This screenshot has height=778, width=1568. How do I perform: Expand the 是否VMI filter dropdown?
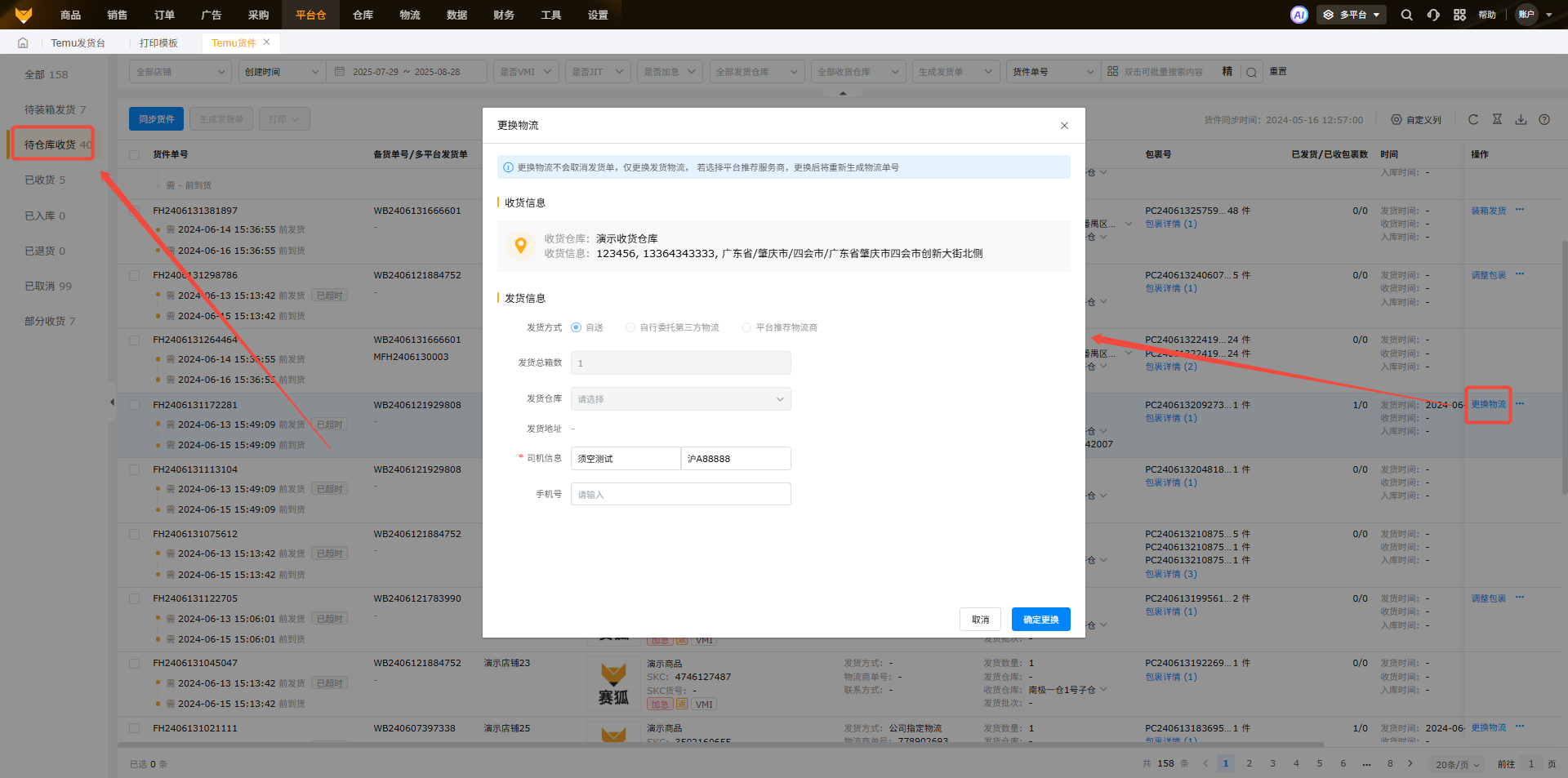526,72
